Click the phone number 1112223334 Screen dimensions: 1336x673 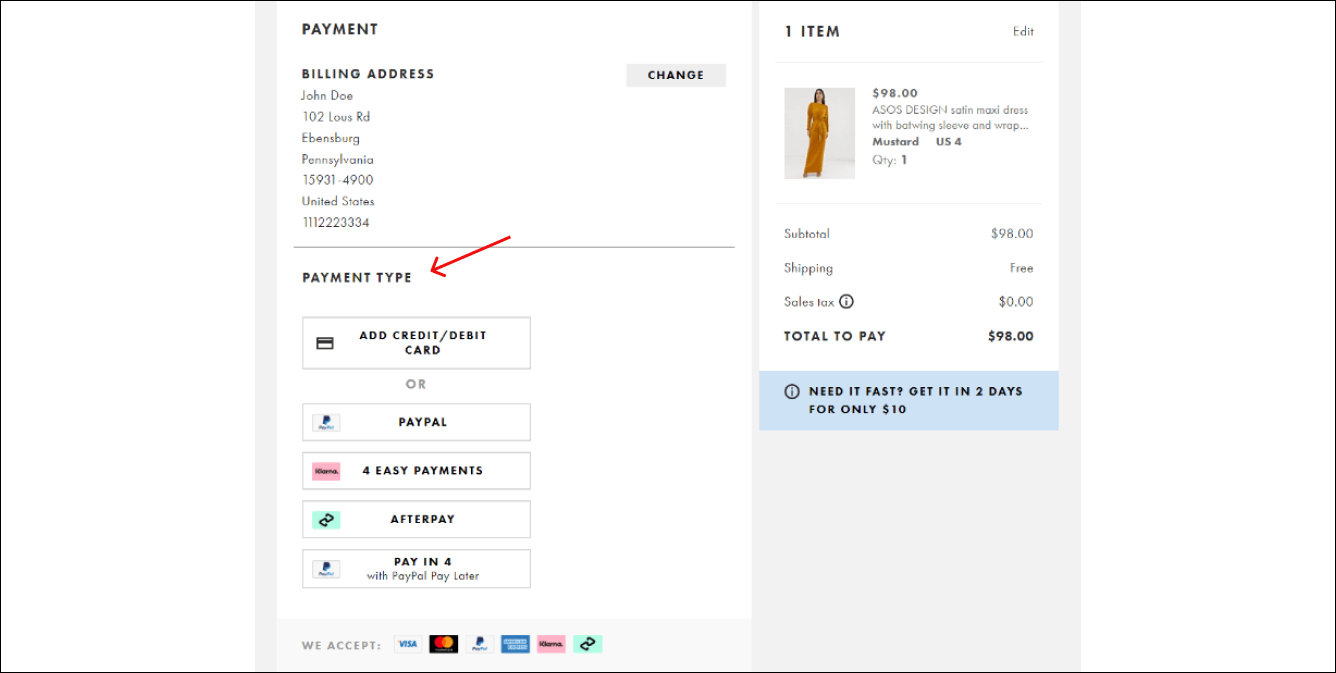(335, 222)
